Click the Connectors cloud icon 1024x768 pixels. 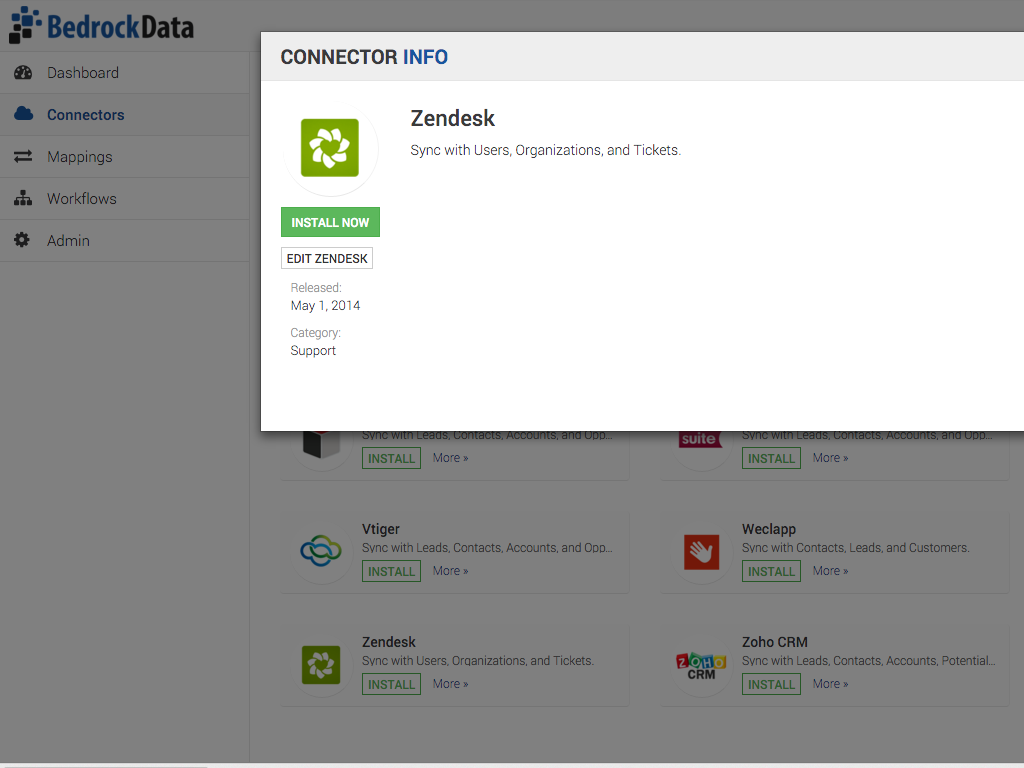(x=23, y=115)
